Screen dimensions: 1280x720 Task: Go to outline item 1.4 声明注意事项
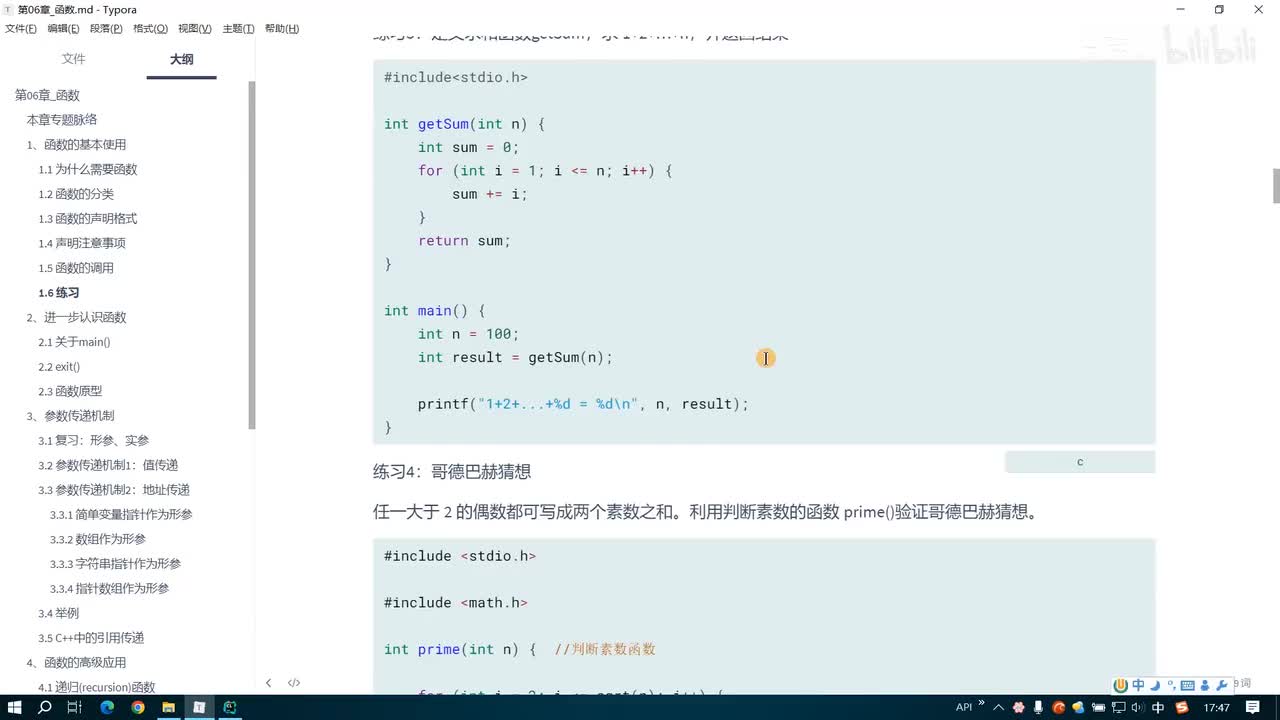pos(82,243)
